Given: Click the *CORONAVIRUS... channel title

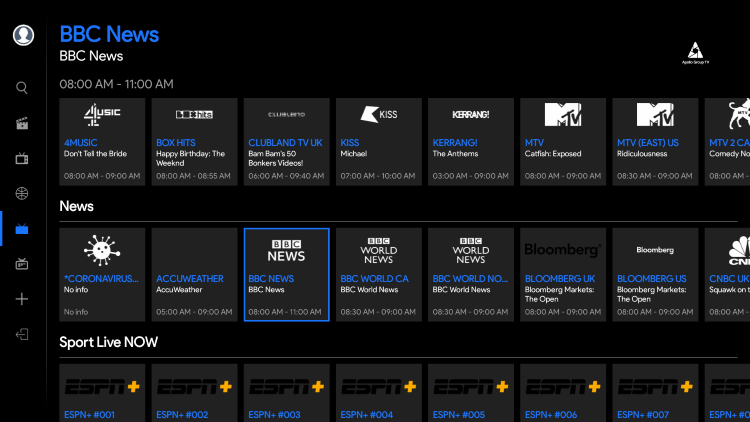Looking at the screenshot, I should [x=101, y=278].
